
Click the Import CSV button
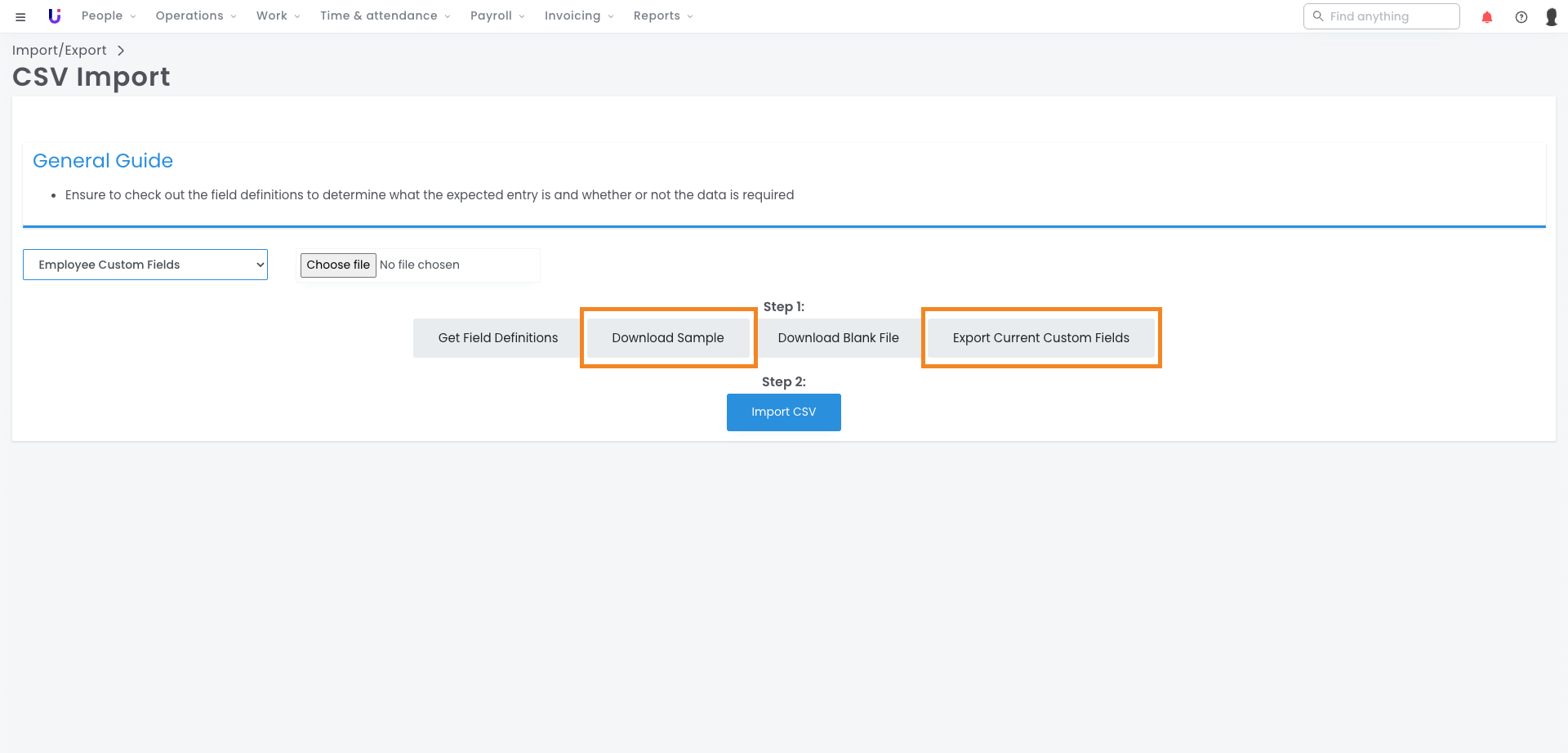click(783, 412)
